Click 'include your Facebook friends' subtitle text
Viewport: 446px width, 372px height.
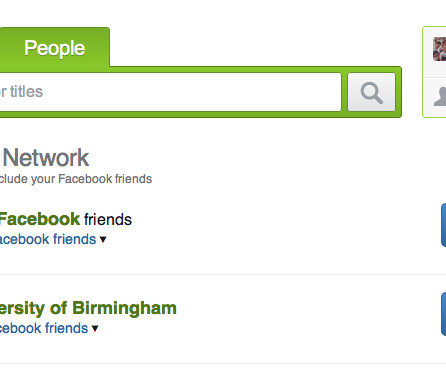point(76,179)
